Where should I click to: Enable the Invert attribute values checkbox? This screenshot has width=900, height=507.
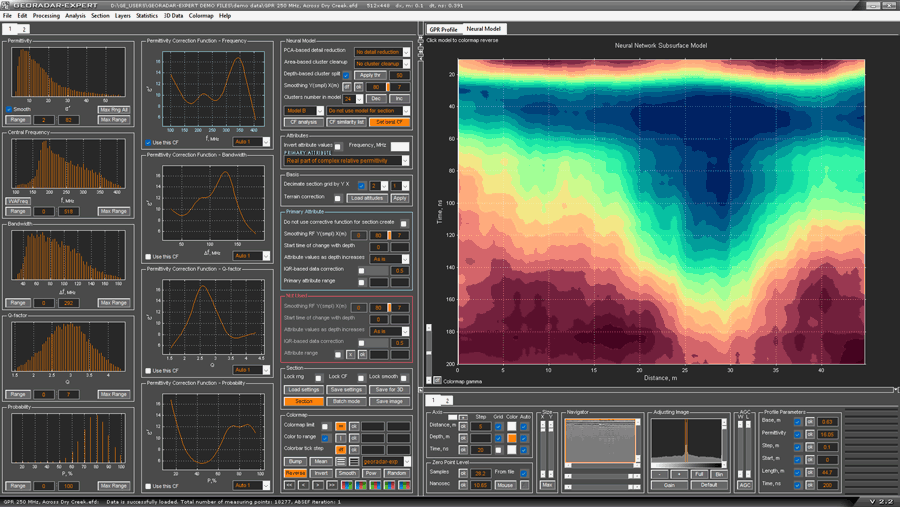pos(338,146)
